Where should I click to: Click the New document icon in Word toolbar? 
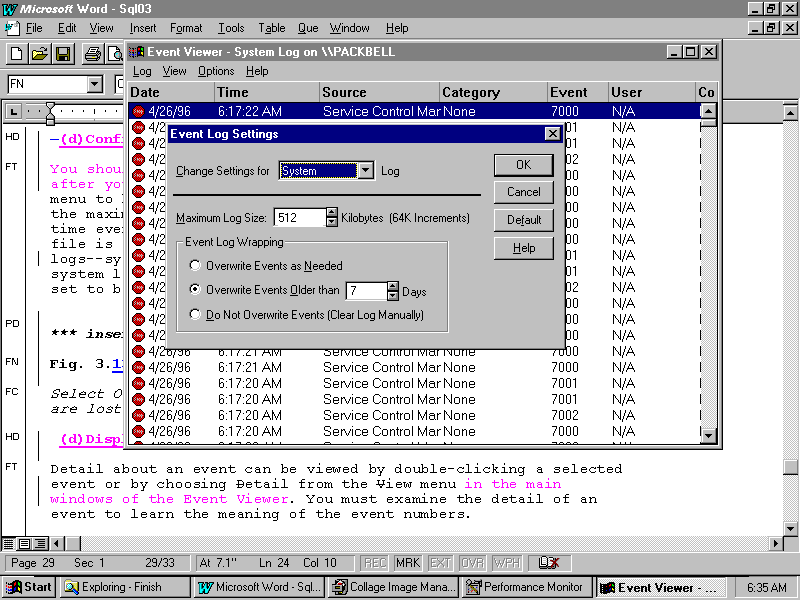[17, 54]
